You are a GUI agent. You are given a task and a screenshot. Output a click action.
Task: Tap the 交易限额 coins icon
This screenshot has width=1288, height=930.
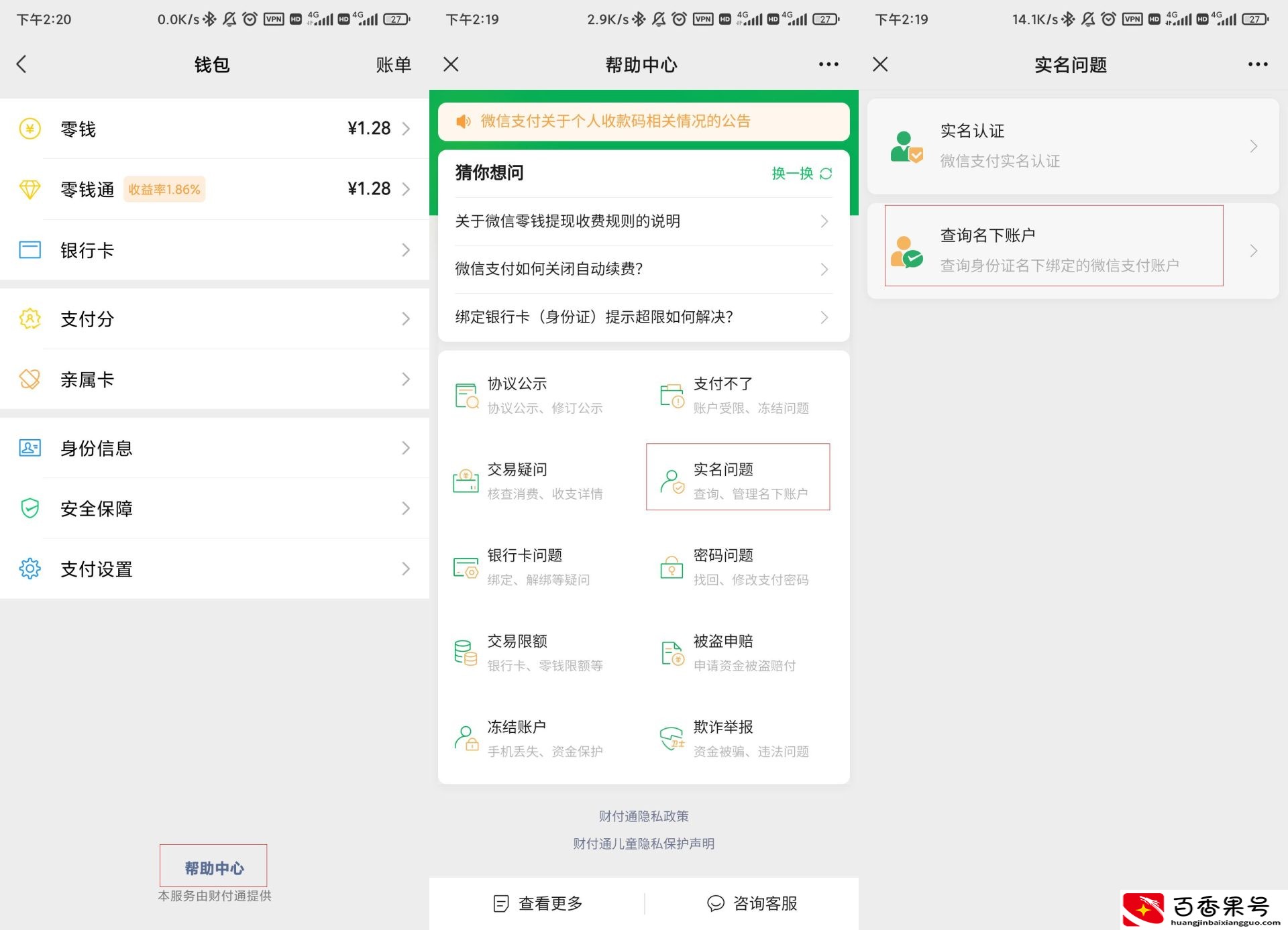466,652
